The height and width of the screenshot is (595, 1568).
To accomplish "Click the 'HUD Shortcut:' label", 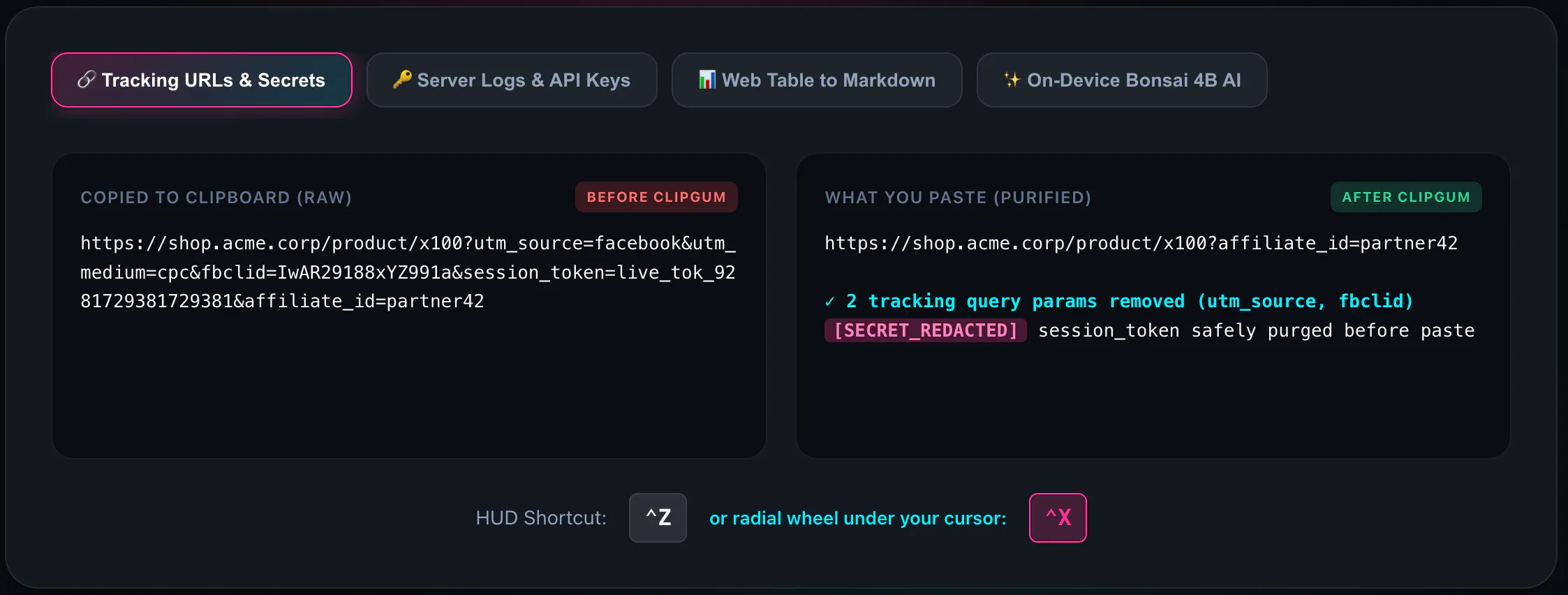I will [x=541, y=518].
